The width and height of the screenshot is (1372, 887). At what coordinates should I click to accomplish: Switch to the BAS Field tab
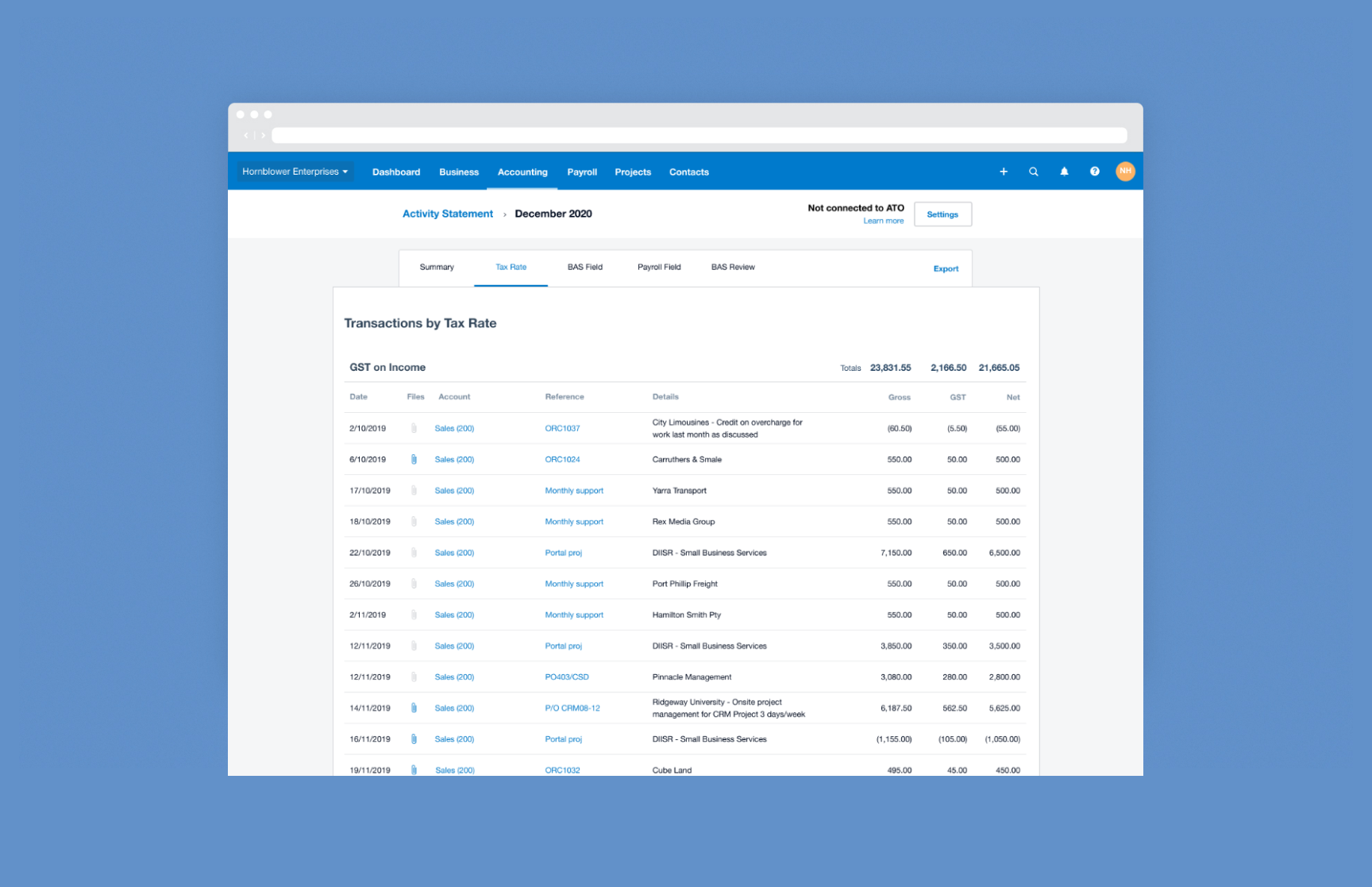point(584,268)
